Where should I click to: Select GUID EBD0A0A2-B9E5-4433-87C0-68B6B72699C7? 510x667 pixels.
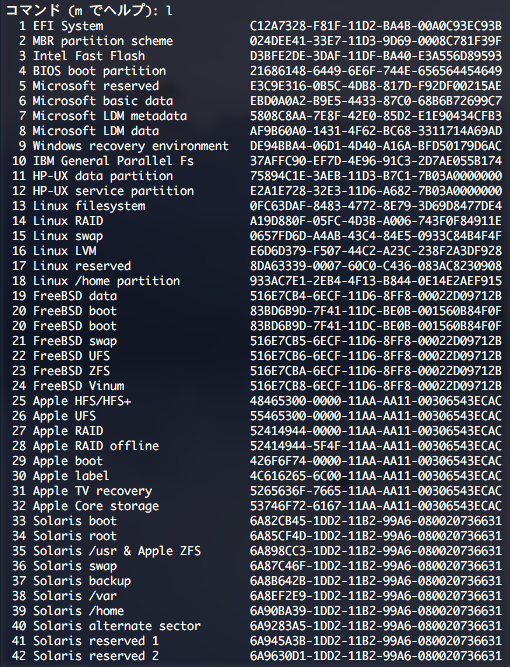[x=376, y=101]
